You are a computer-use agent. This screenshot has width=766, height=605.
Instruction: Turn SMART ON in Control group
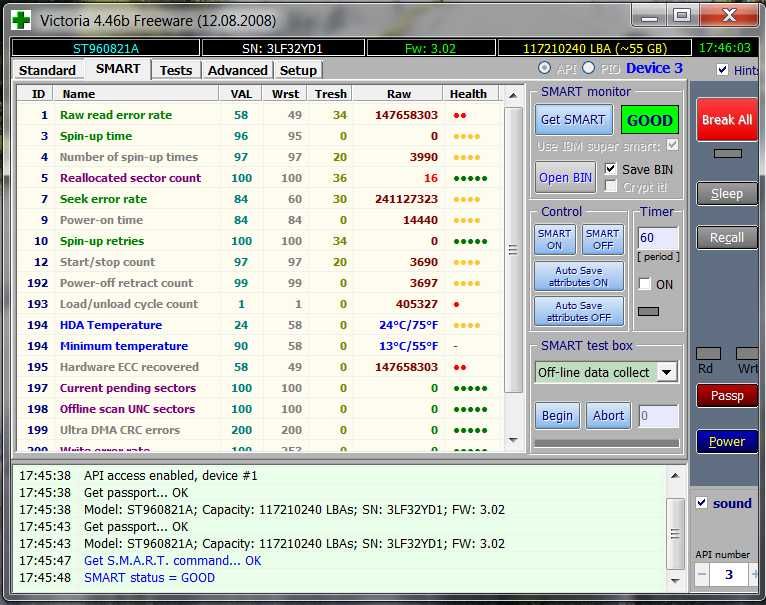554,239
